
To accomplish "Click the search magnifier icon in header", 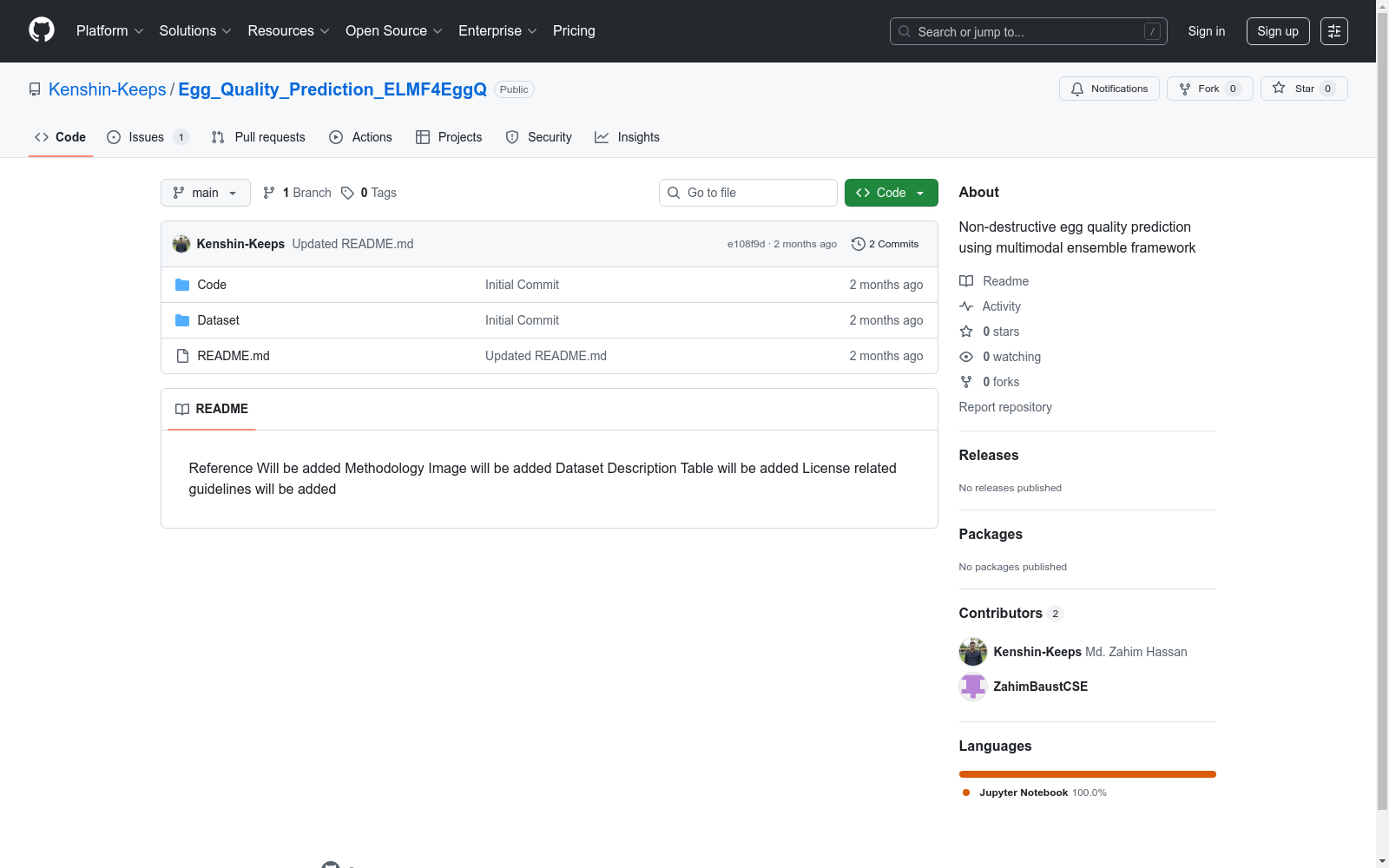I will pyautogui.click(x=905, y=31).
